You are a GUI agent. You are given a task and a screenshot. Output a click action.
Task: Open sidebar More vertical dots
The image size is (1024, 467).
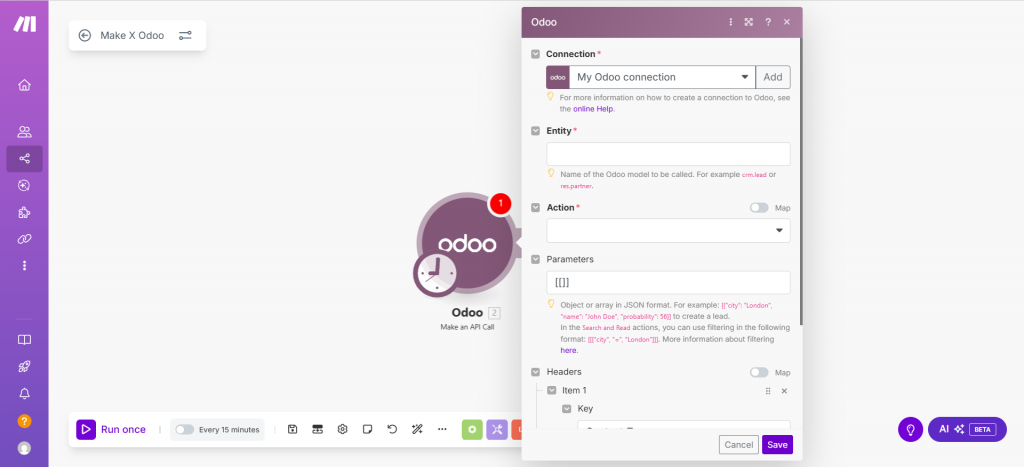pyautogui.click(x=25, y=265)
